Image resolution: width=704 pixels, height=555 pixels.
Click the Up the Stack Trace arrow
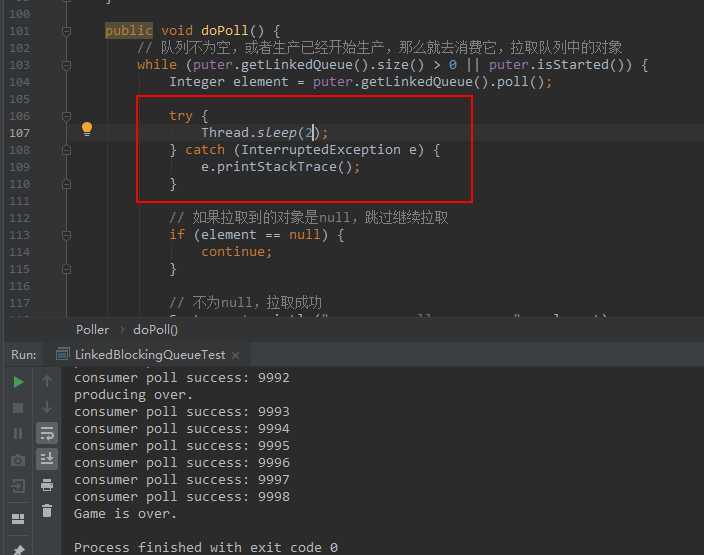click(47, 381)
